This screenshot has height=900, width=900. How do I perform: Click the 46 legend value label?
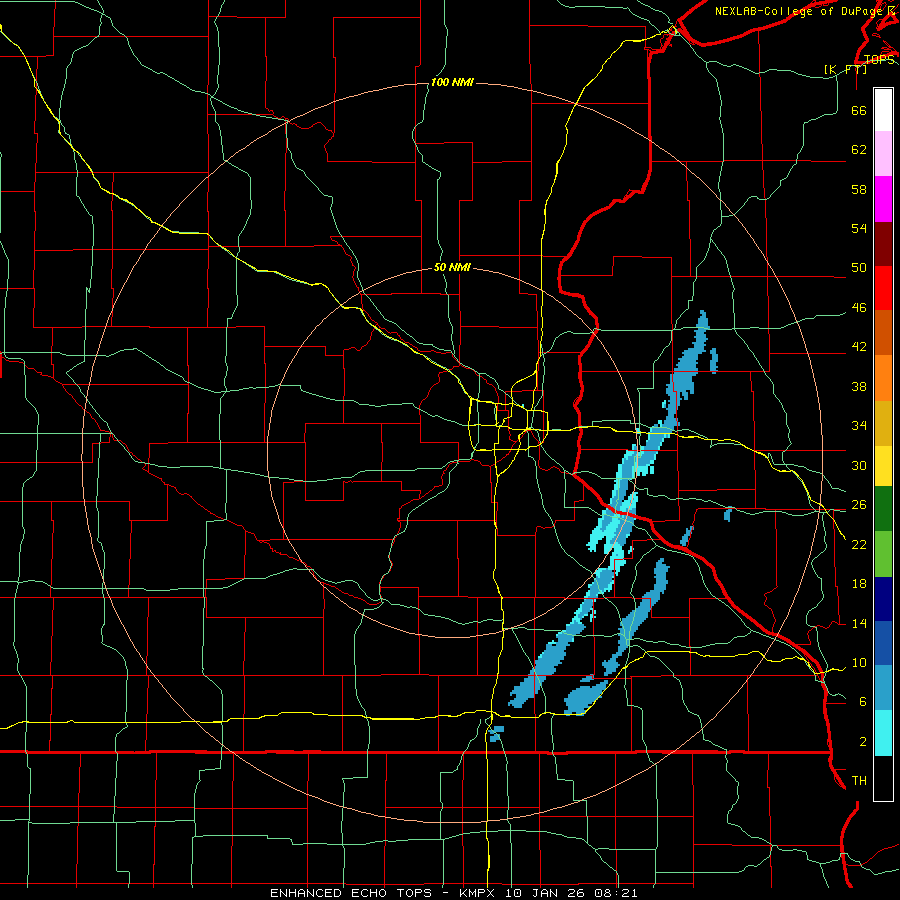(x=859, y=308)
